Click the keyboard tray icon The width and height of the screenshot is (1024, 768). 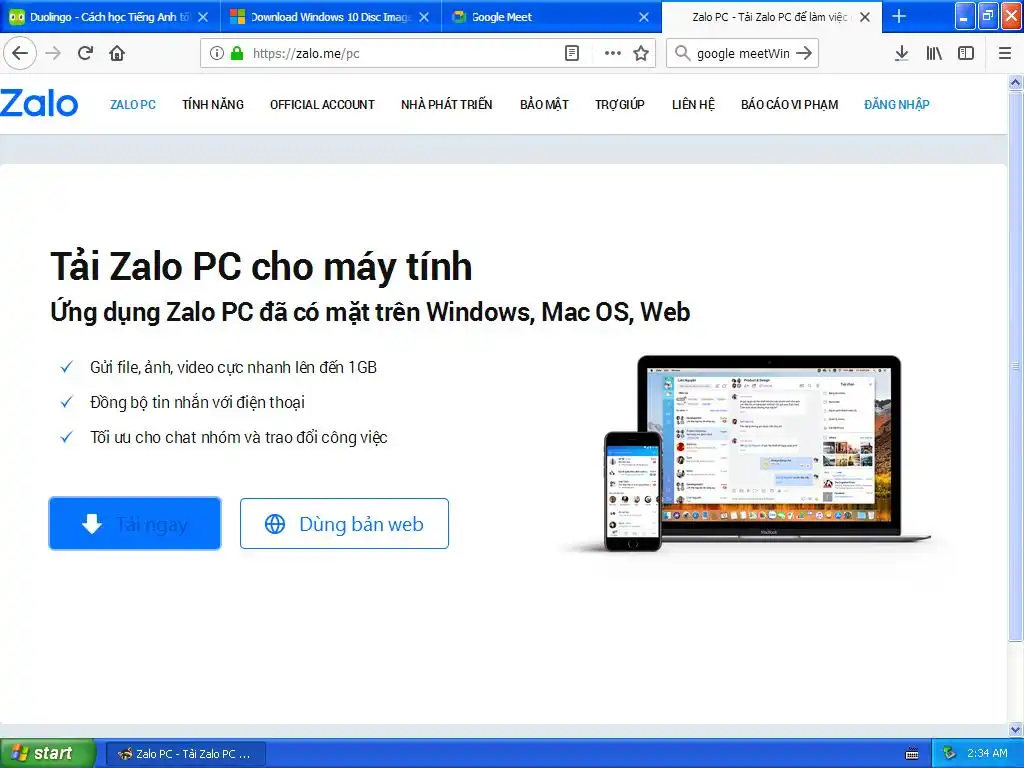tap(912, 754)
